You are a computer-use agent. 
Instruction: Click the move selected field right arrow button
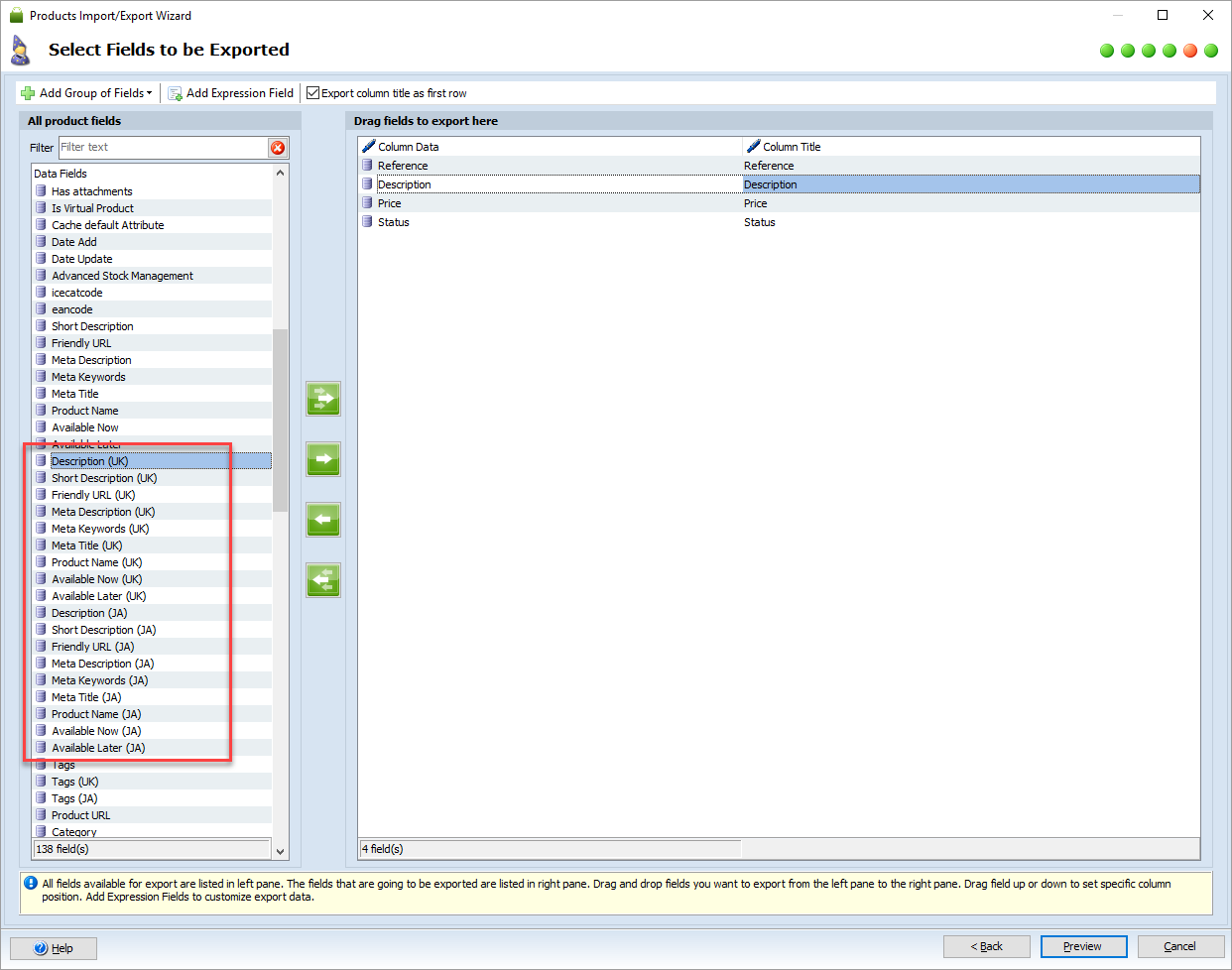[x=323, y=459]
